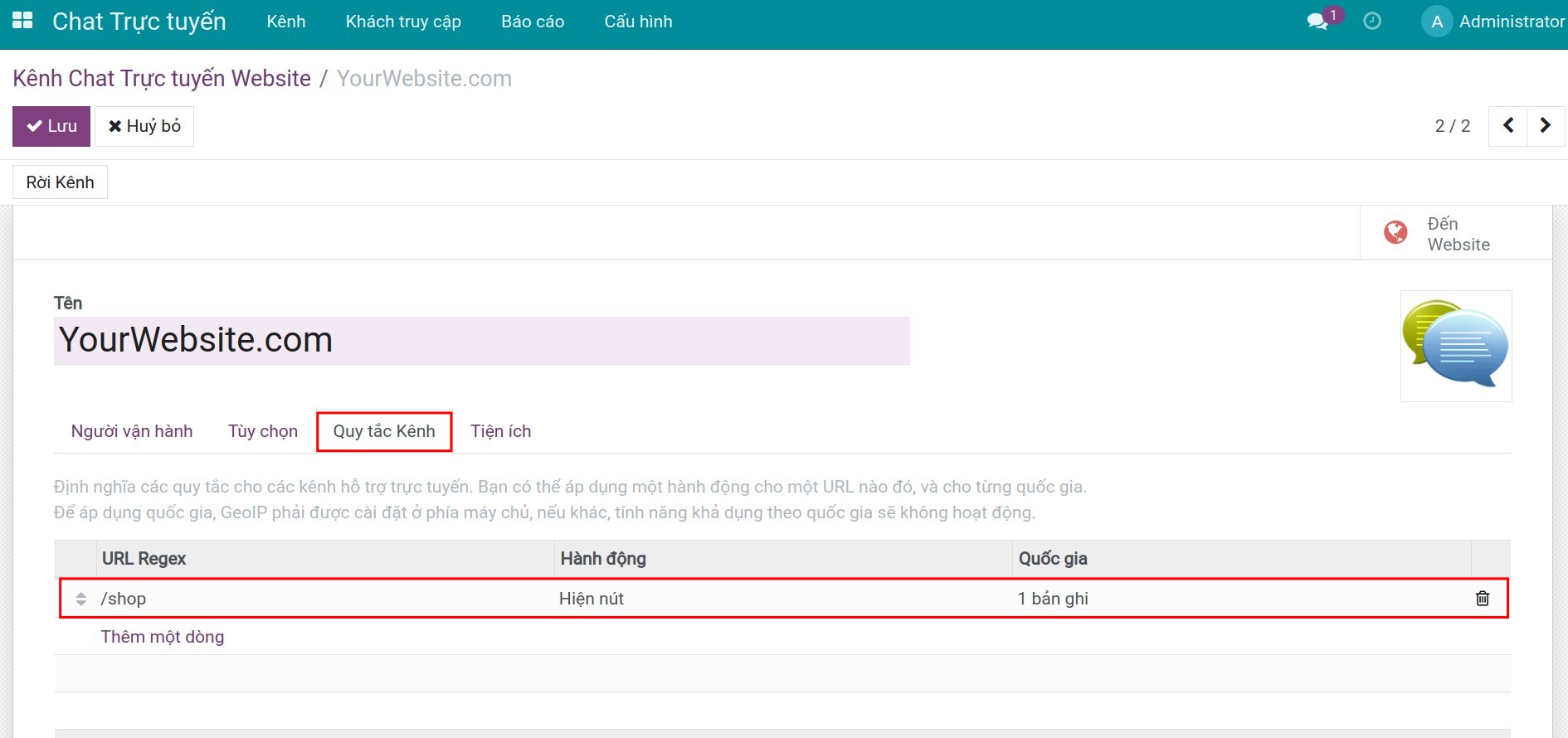Go to previous record arrow
Image resolution: width=1568 pixels, height=738 pixels.
[1508, 125]
